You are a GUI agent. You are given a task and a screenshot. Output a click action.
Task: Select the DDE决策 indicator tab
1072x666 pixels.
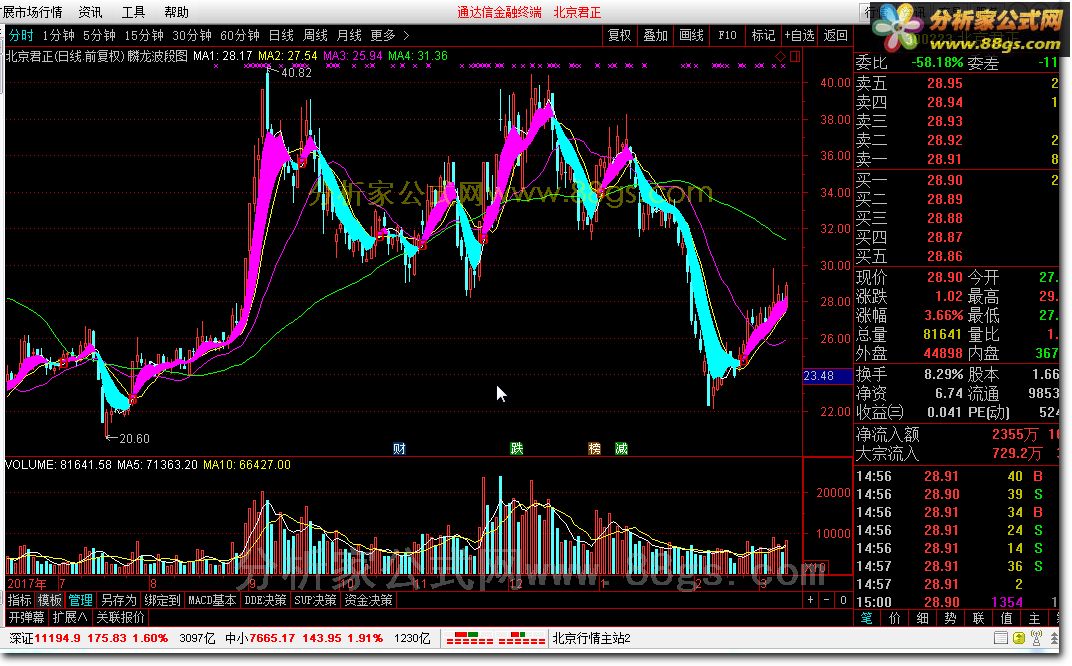265,600
